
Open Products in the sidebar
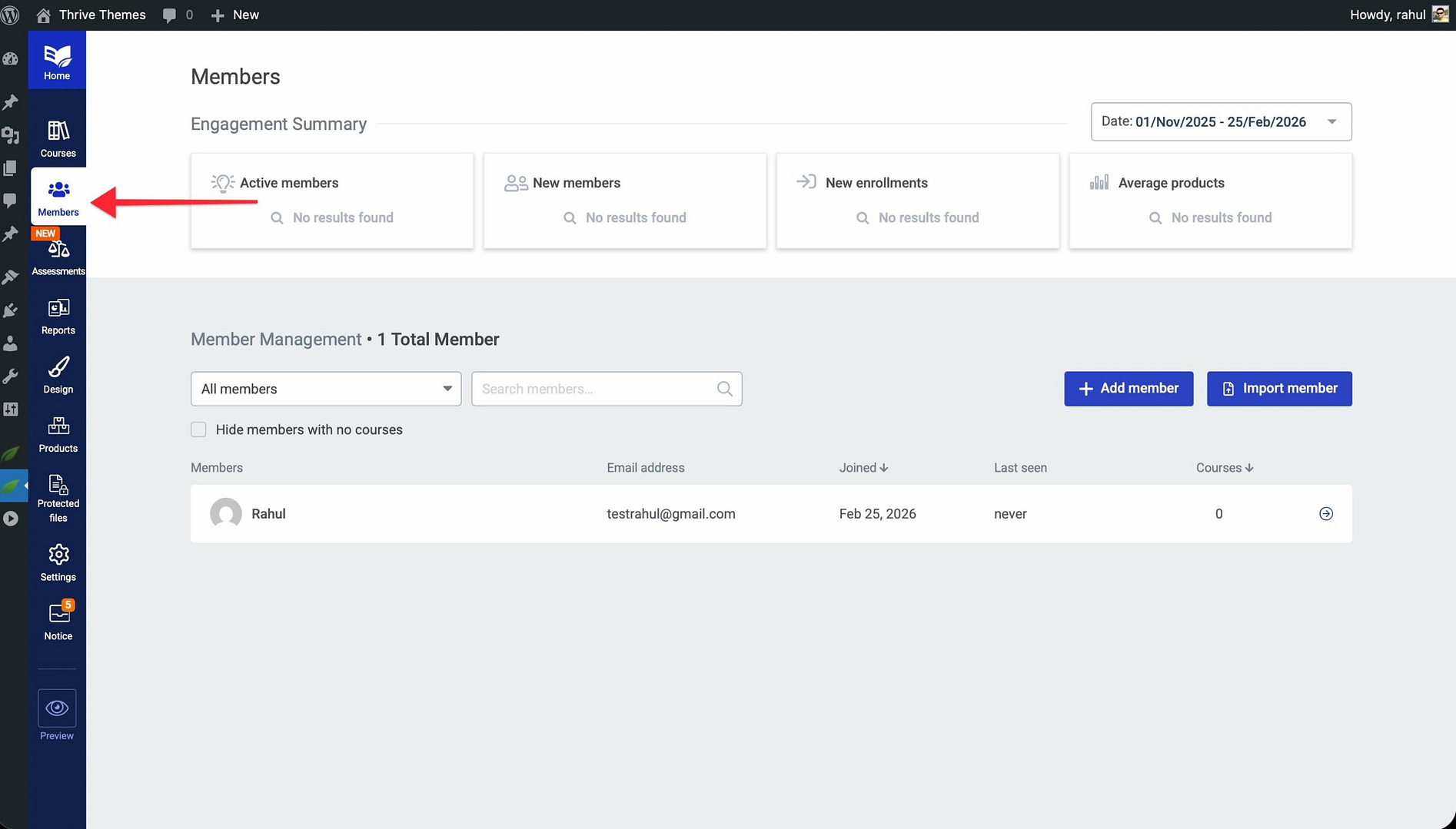pyautogui.click(x=58, y=434)
